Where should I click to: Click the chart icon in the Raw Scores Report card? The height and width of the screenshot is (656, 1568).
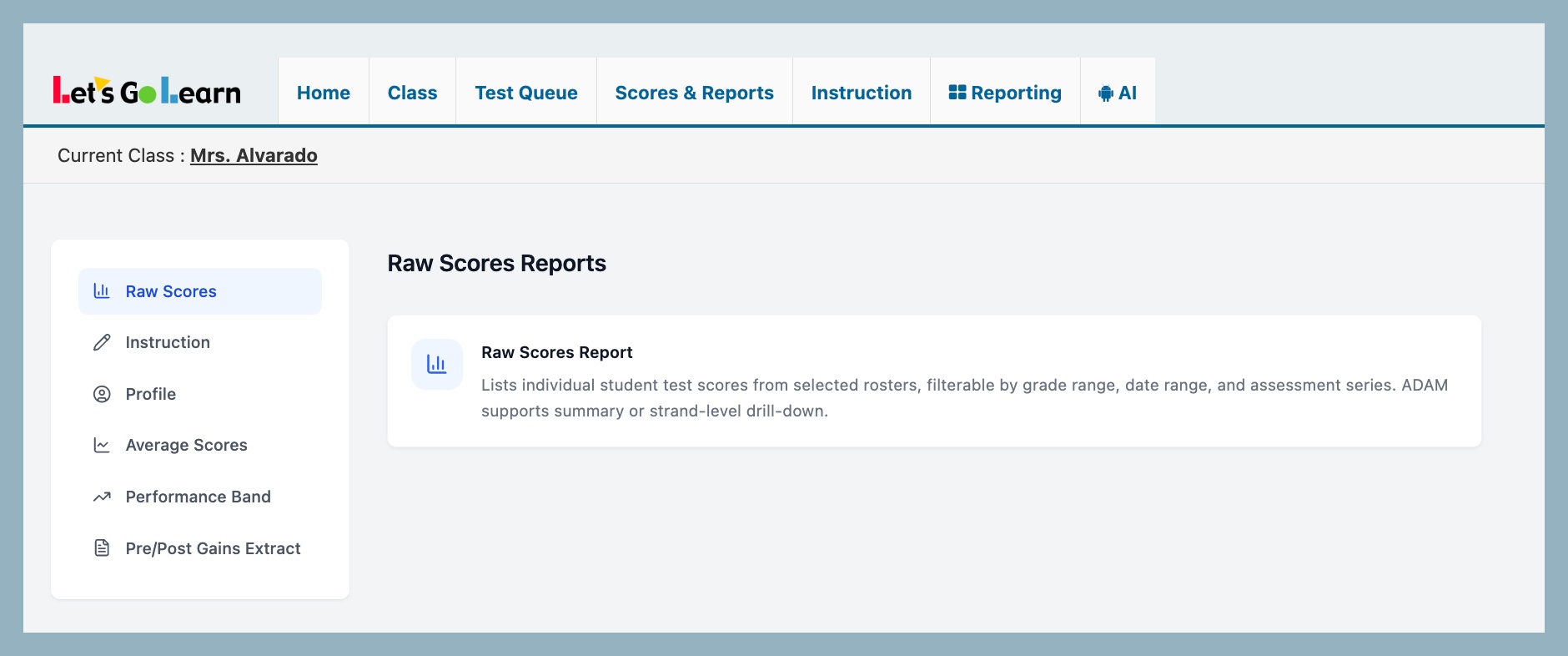[437, 364]
